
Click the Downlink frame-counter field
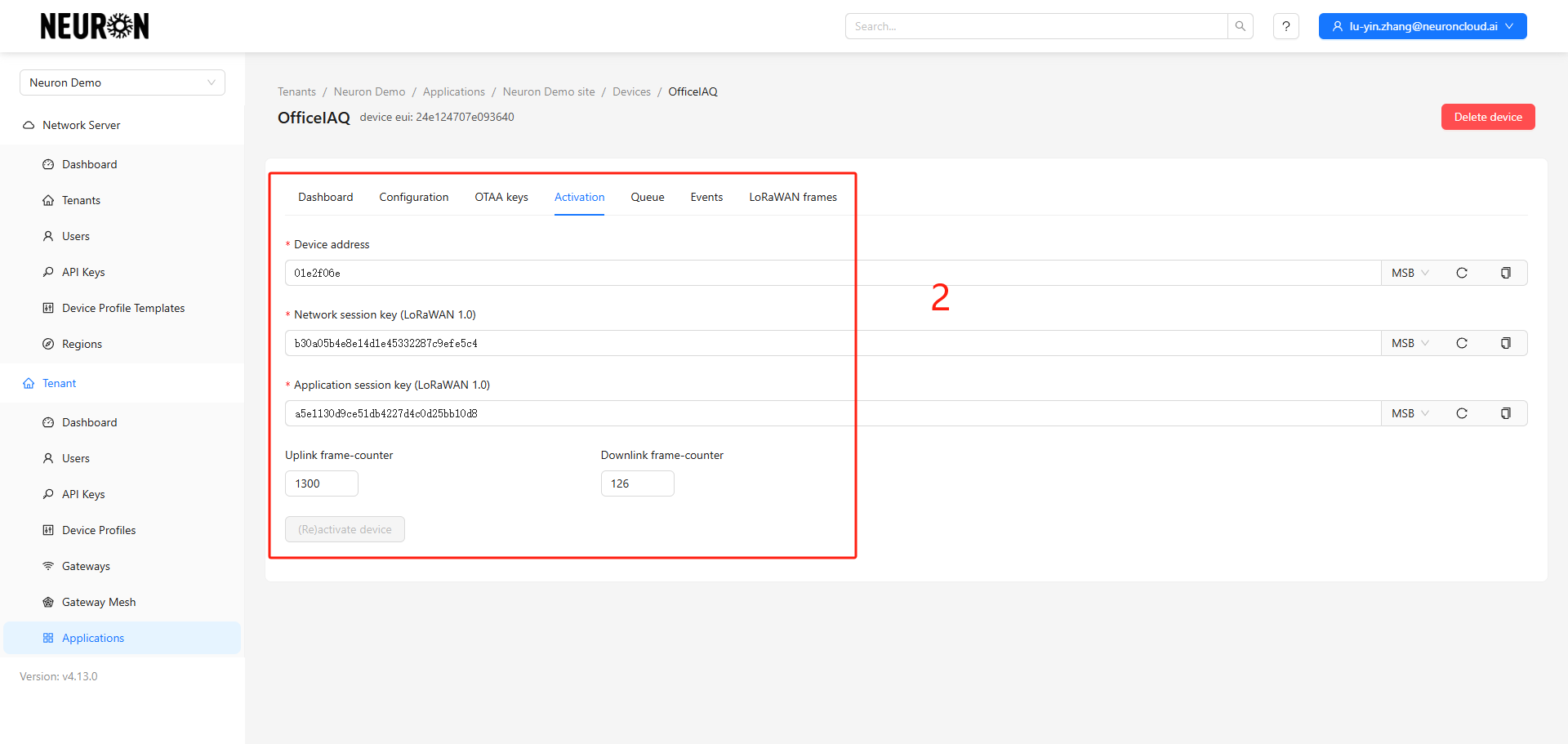[x=638, y=483]
